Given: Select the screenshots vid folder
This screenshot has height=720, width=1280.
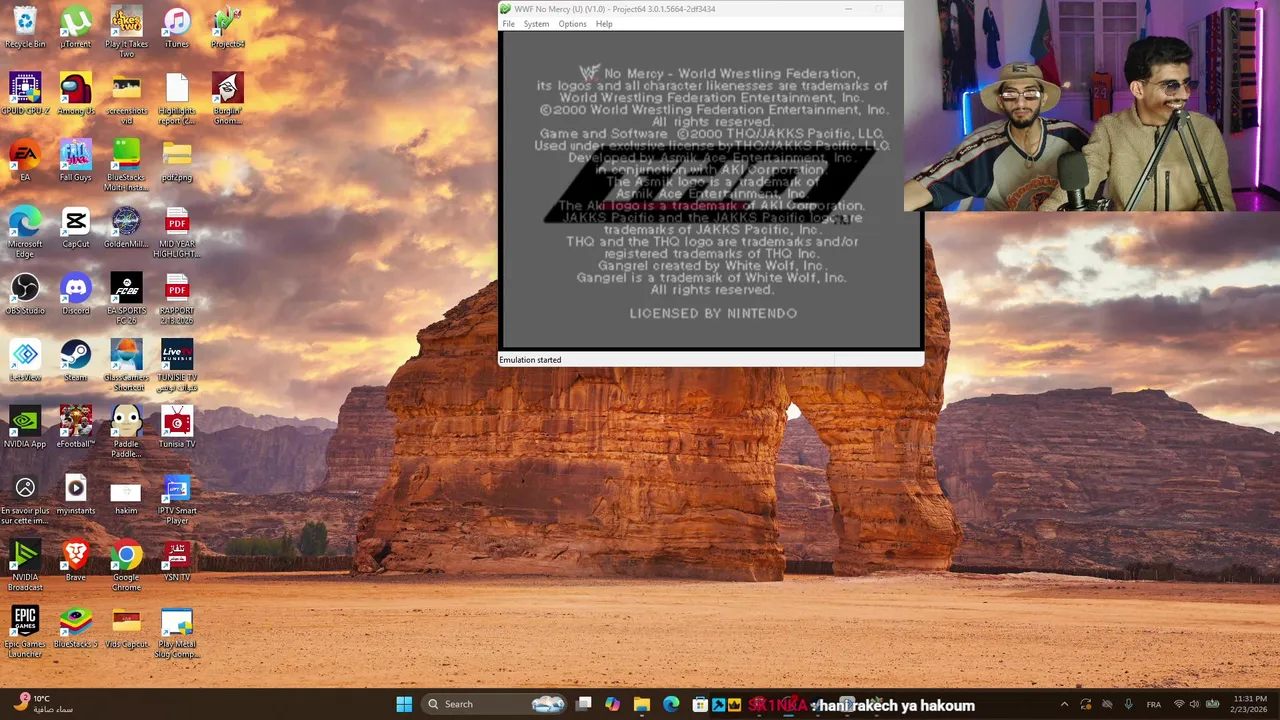Looking at the screenshot, I should point(126,98).
